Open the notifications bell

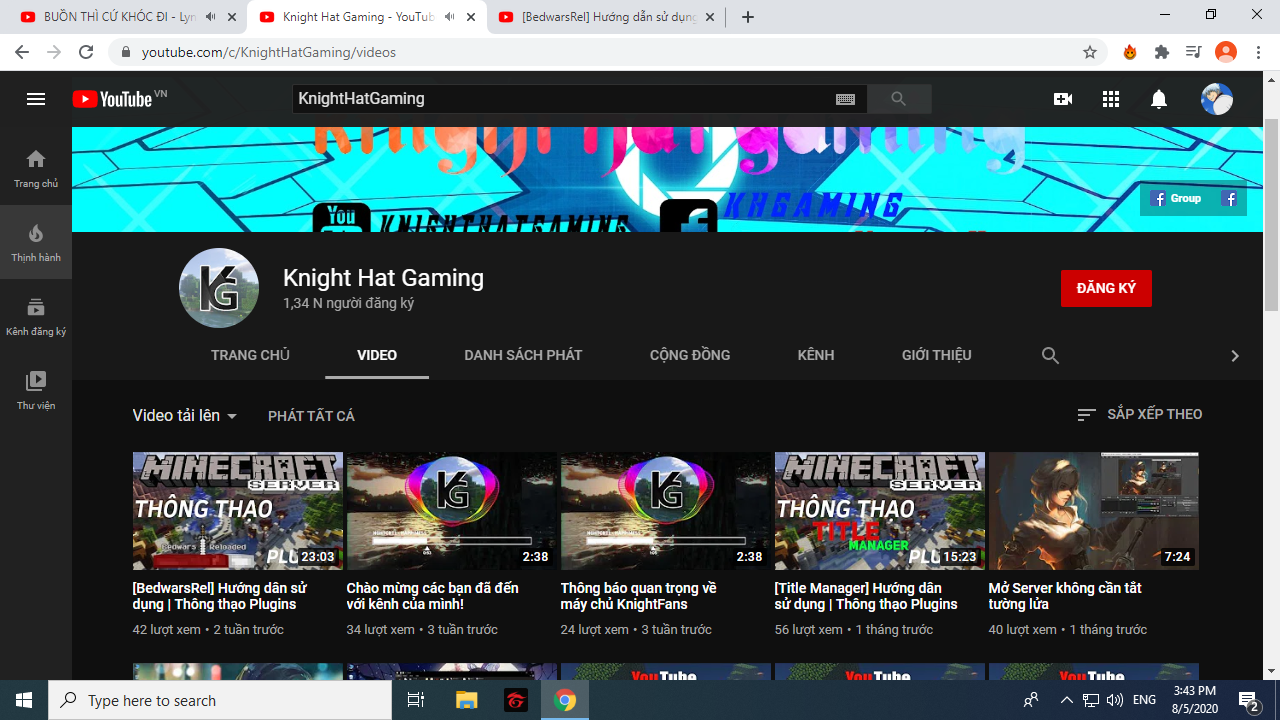point(1159,99)
